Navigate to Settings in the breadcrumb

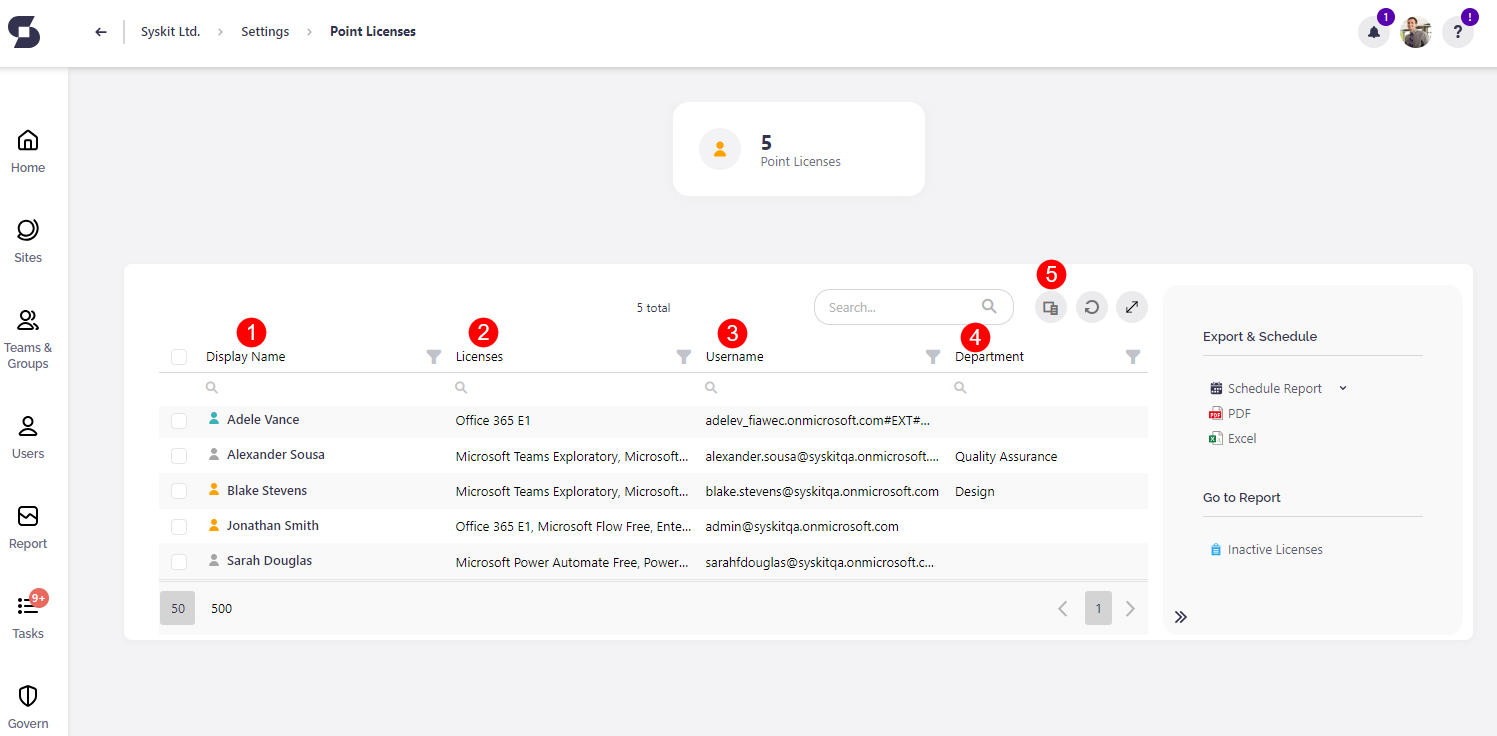pos(264,31)
